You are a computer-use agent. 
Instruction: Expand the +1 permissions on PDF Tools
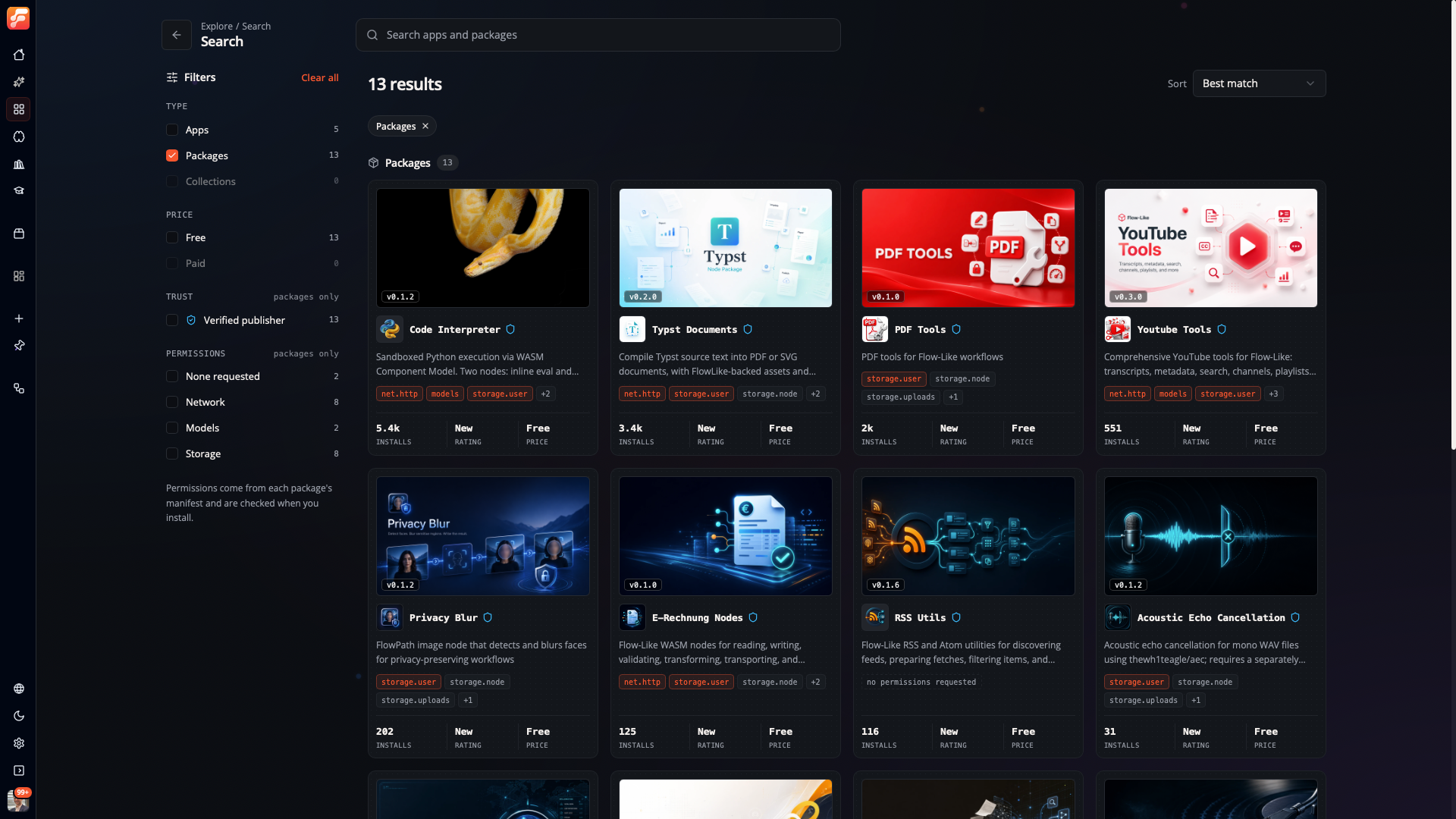pos(953,397)
